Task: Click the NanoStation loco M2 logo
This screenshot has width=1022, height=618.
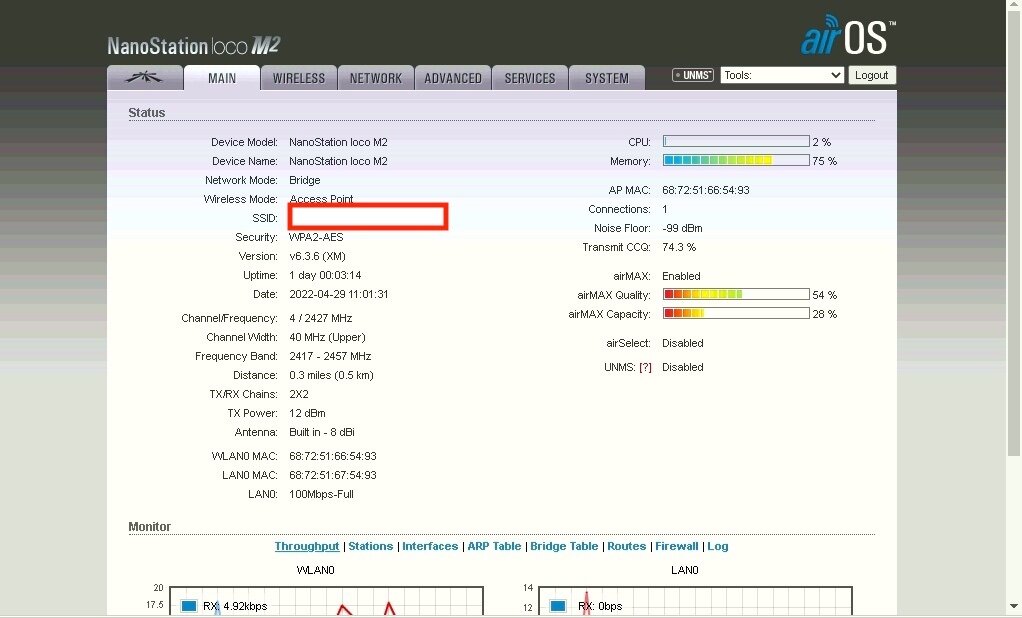Action: click(x=194, y=46)
